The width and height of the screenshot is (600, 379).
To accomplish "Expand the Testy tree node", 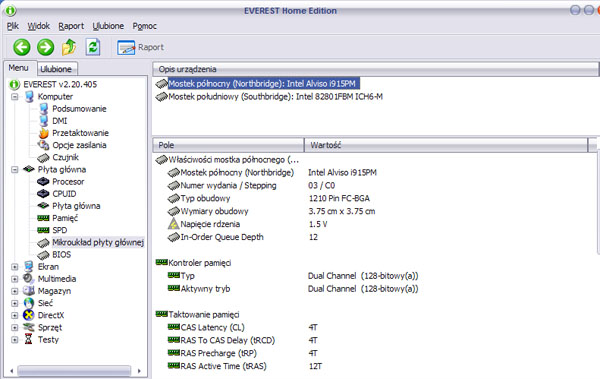I will [15, 340].
